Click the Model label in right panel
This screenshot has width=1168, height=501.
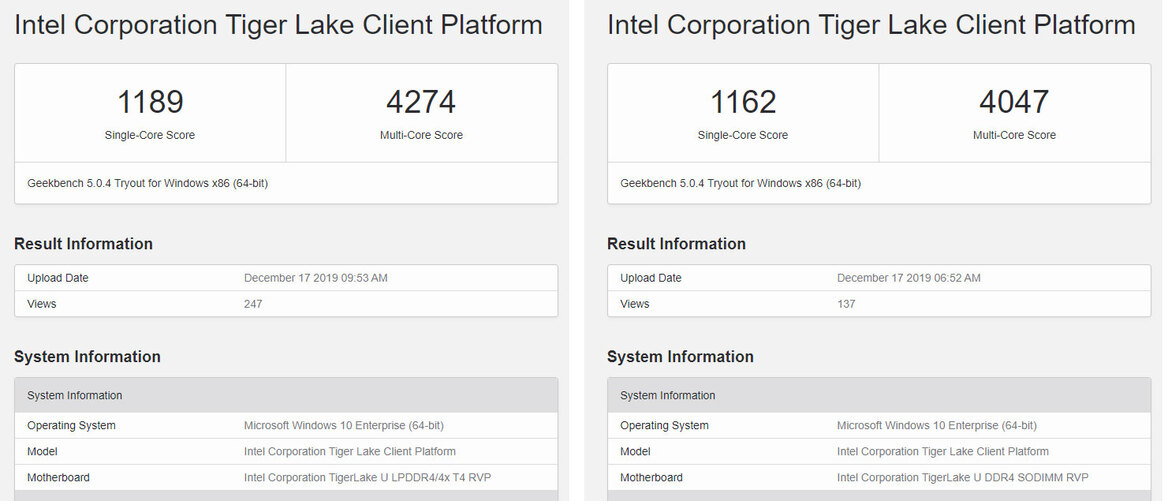[635, 452]
